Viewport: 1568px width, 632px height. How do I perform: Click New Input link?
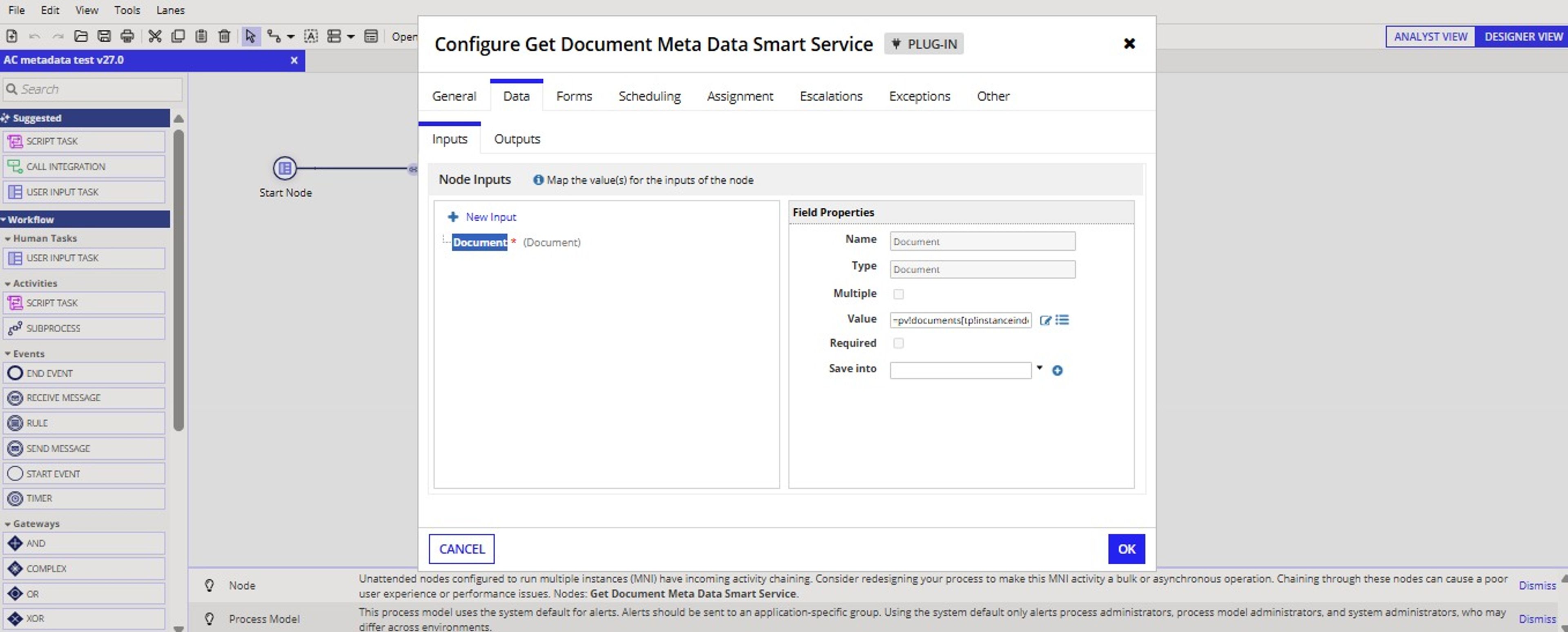coord(490,217)
